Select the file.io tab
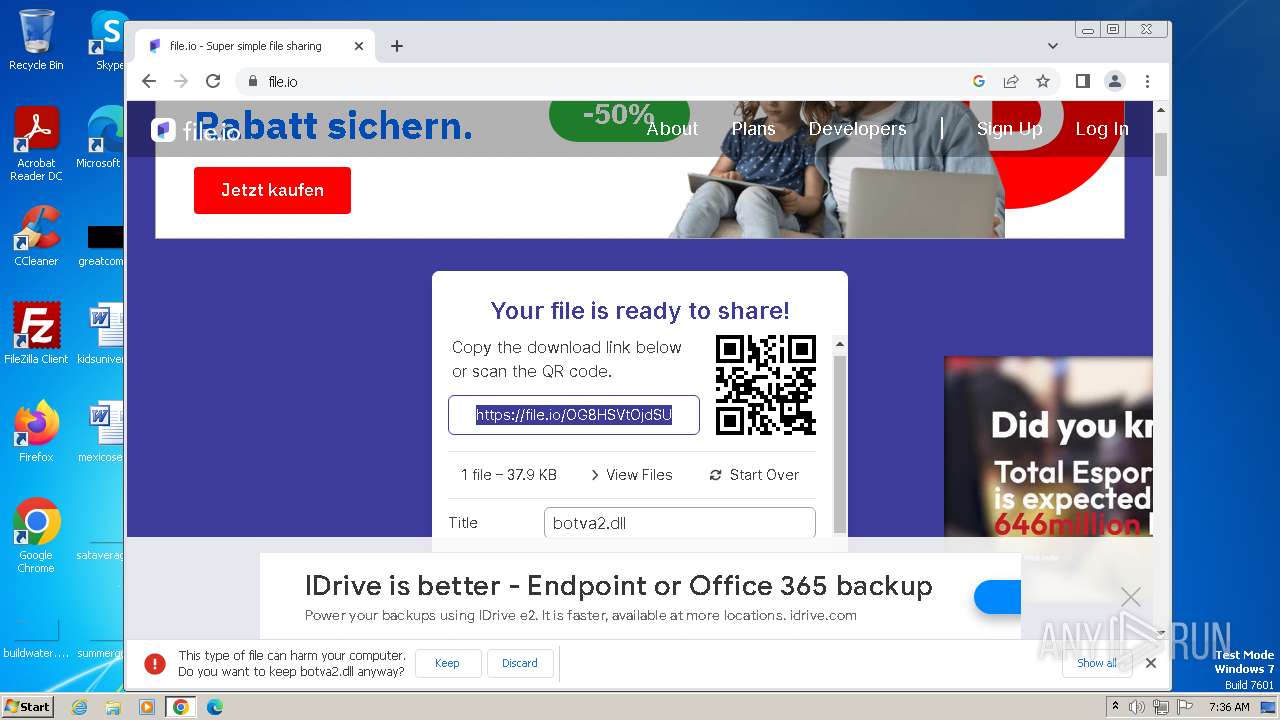Image resolution: width=1280 pixels, height=720 pixels. pyautogui.click(x=255, y=46)
